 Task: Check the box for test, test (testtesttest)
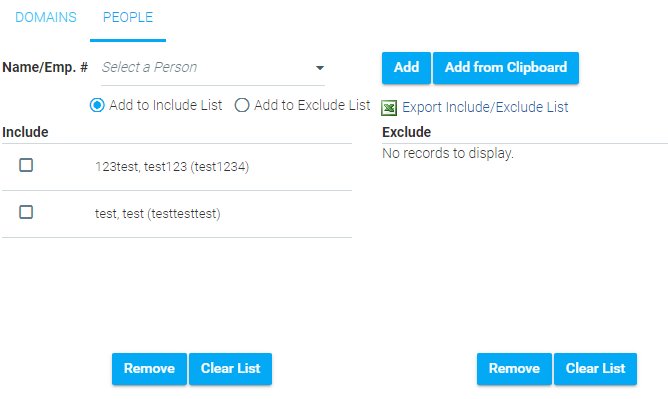(26, 212)
